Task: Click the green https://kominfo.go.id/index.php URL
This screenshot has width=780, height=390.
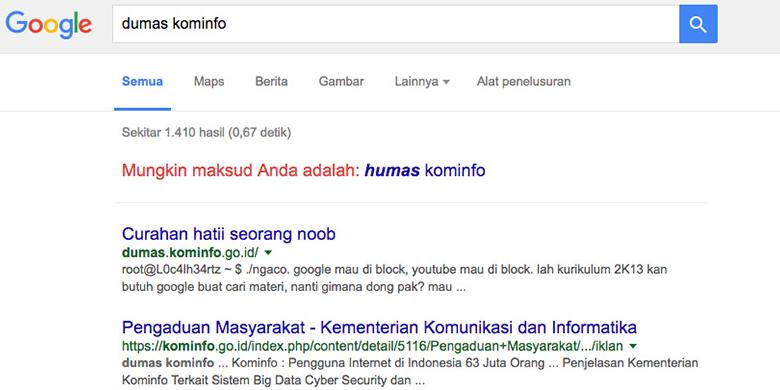Action: tap(372, 346)
